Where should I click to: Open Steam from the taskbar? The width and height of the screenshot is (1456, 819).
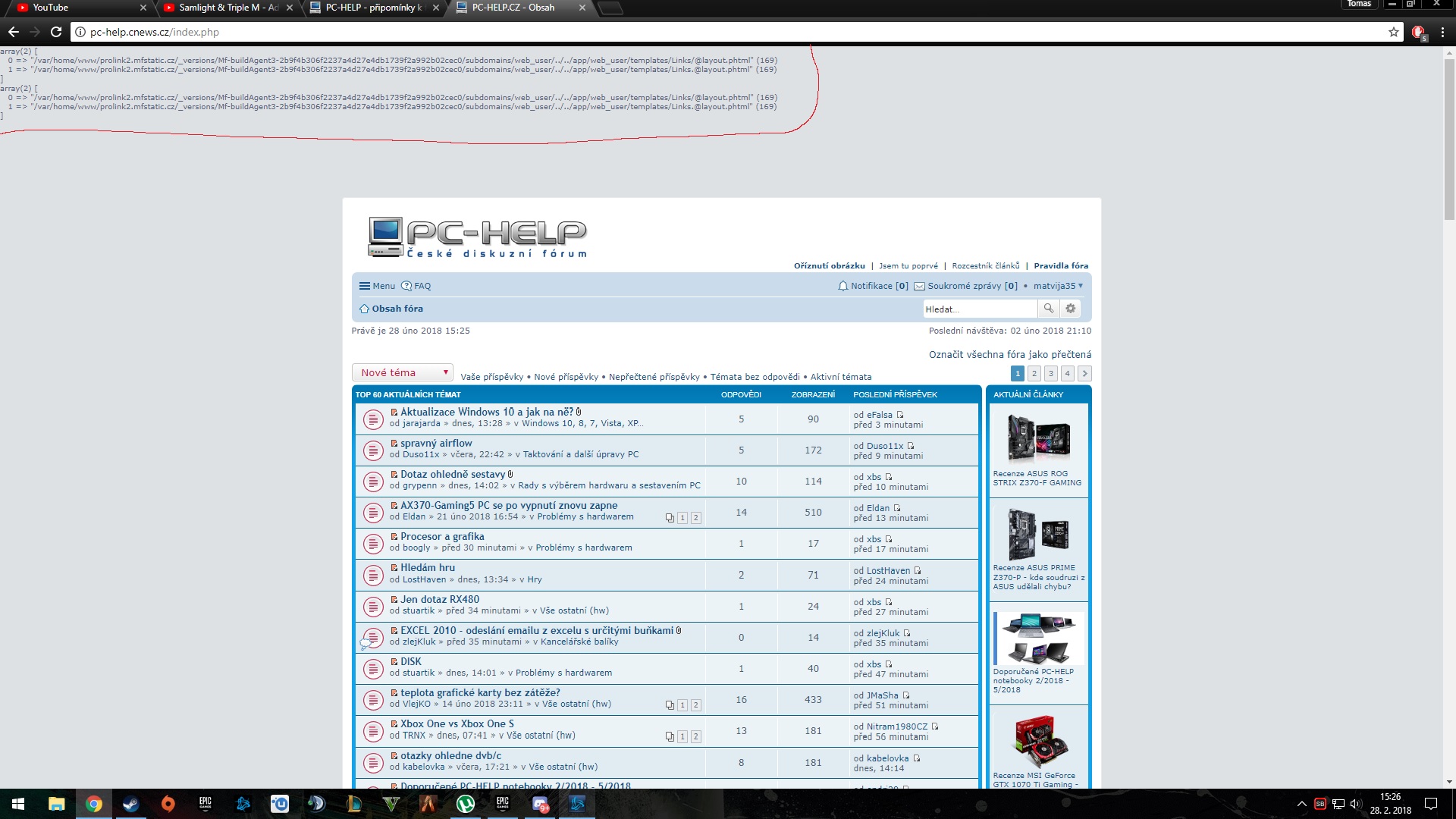[x=130, y=804]
